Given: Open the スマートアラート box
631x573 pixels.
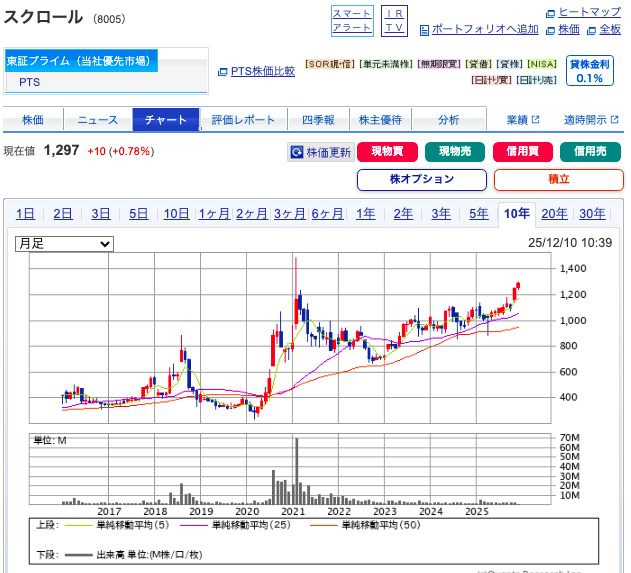Looking at the screenshot, I should [x=352, y=20].
